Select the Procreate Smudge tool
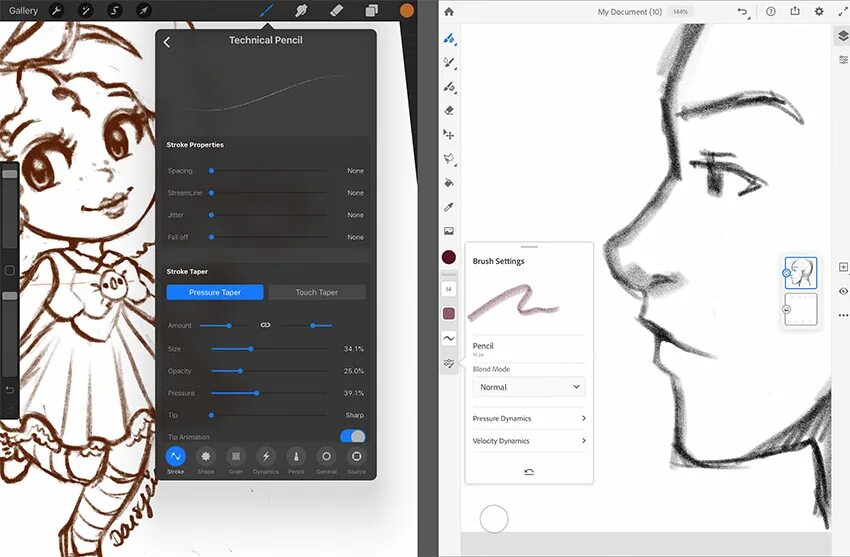 301,10
